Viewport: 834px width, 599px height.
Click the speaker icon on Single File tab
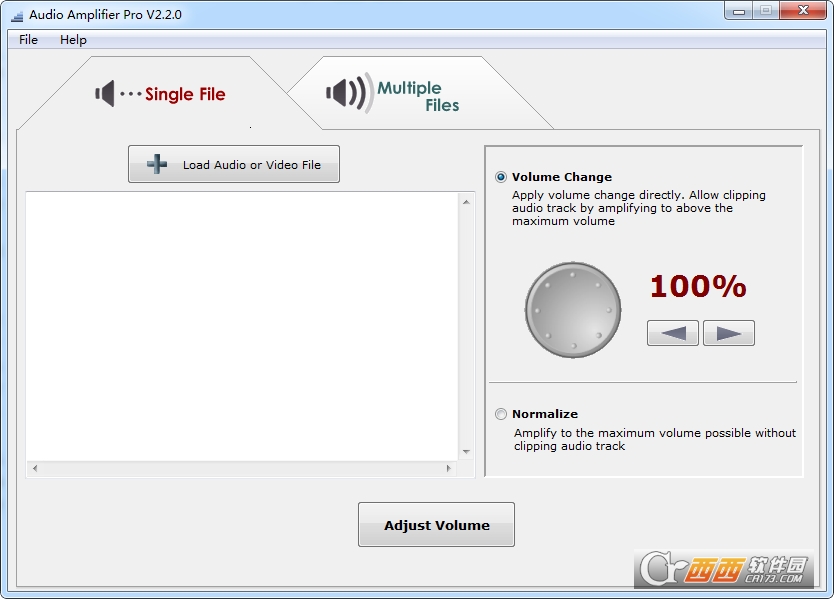click(105, 94)
